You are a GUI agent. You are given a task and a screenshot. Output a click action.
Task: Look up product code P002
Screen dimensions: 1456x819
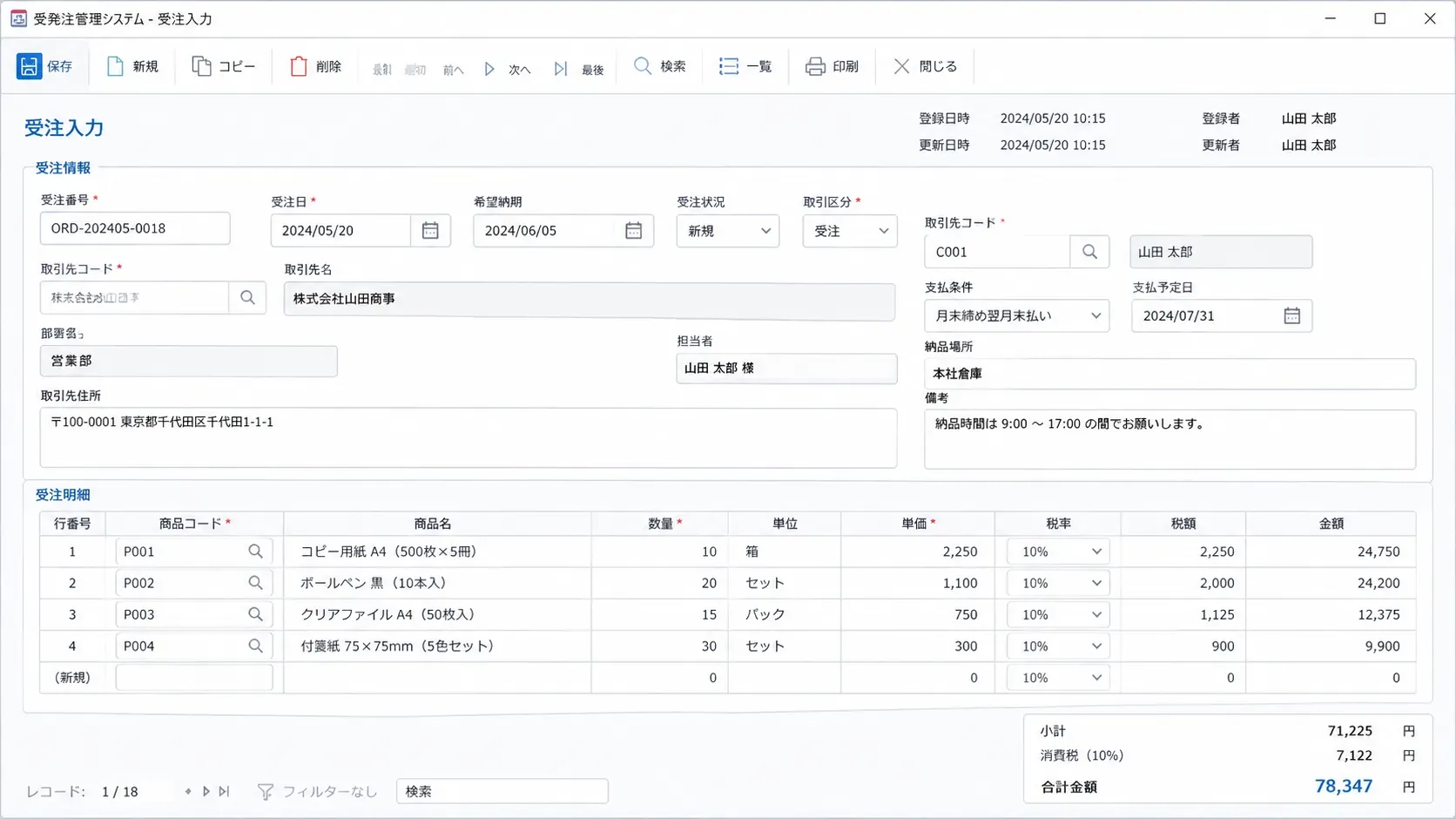(x=255, y=583)
